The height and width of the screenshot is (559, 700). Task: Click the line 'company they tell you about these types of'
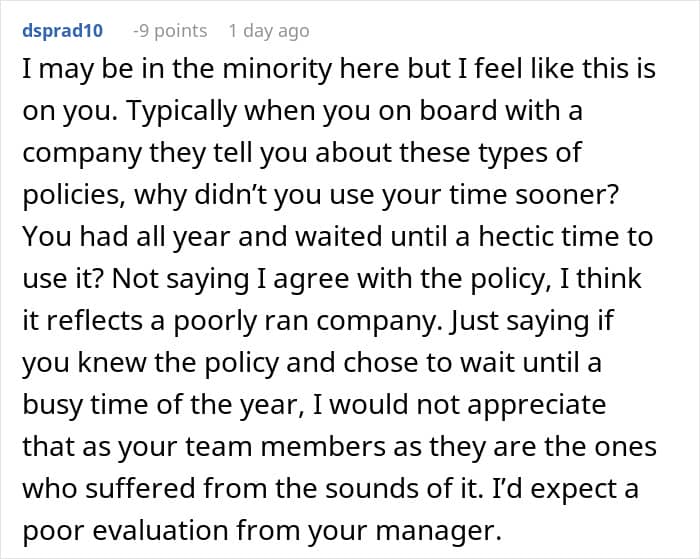click(302, 152)
